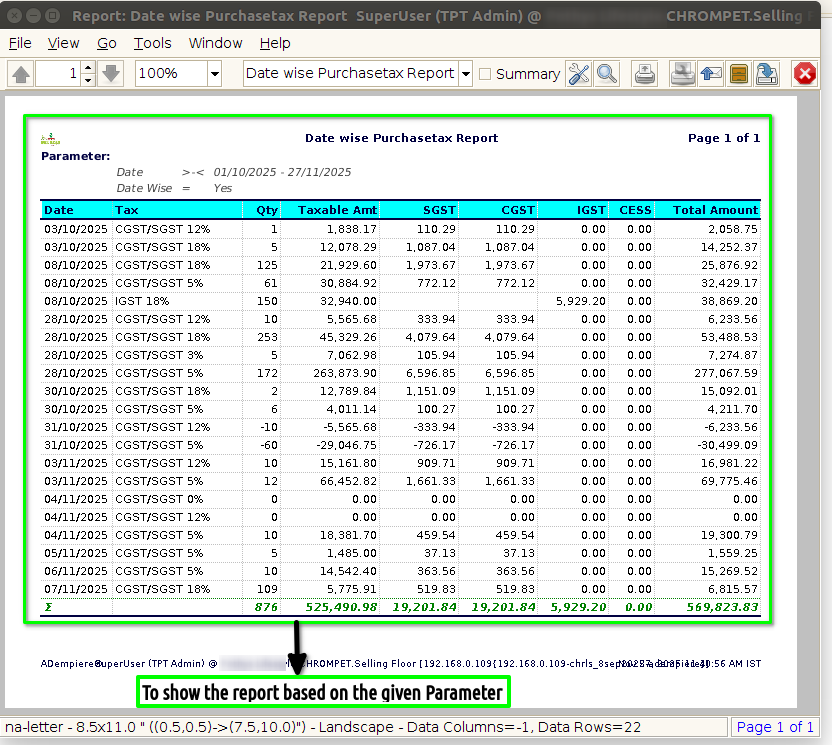
Task: Open the Tools menu
Action: coord(152,43)
